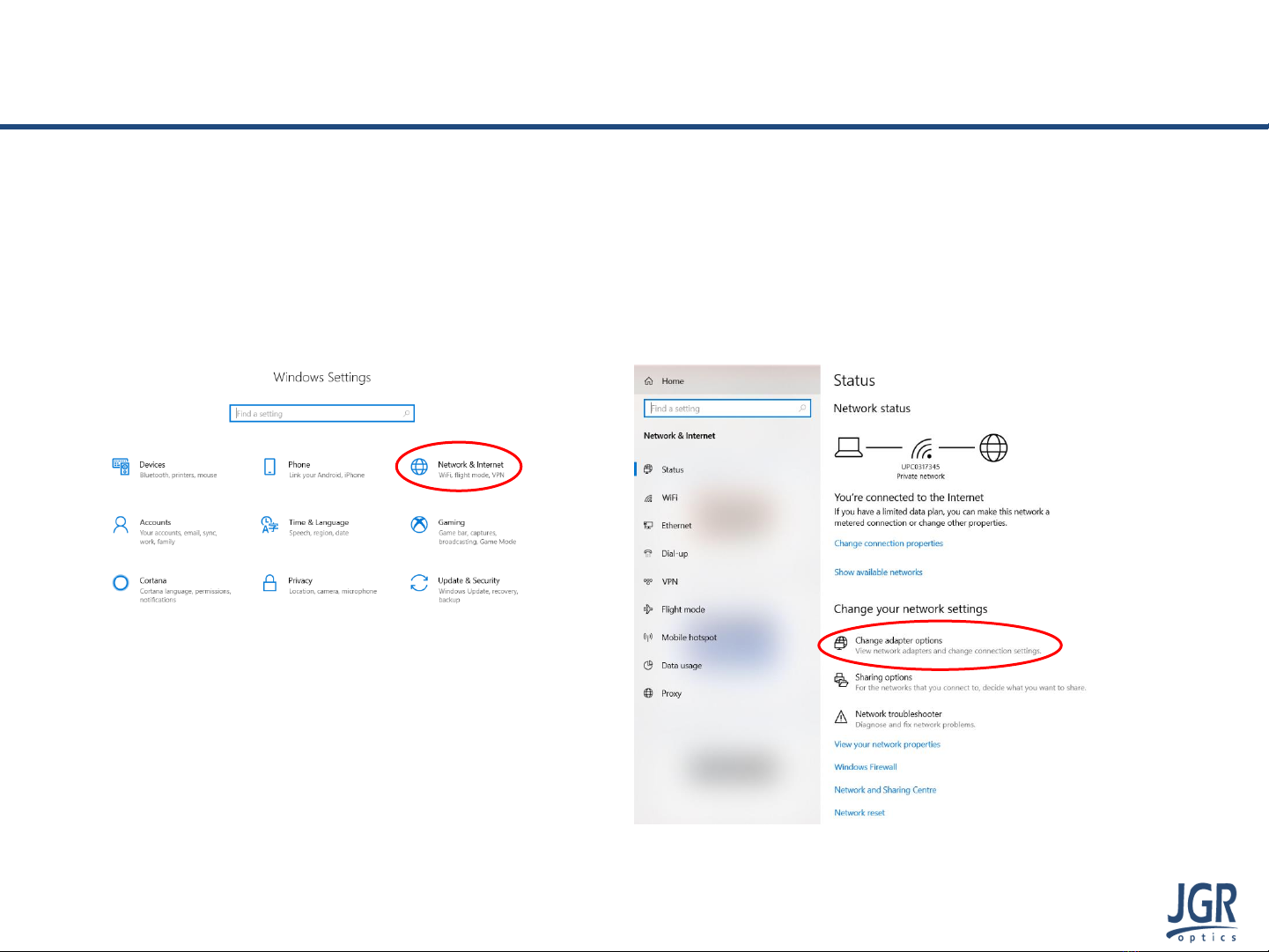This screenshot has width=1269, height=952.
Task: Select the VPN icon in the sidebar
Action: [x=649, y=582]
